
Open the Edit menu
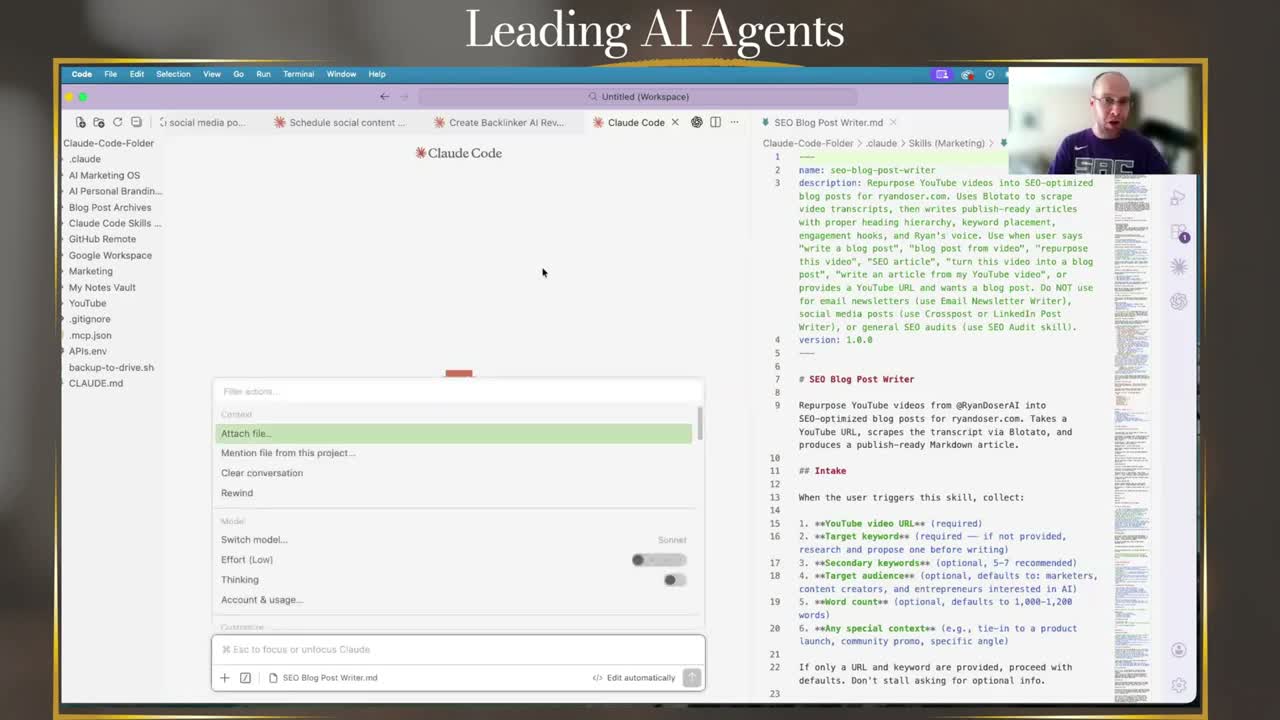click(136, 74)
